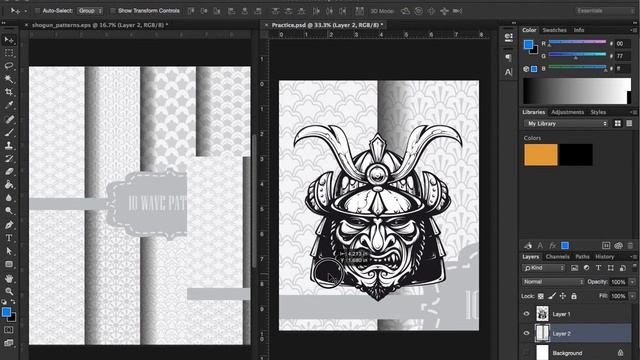Hide Layer 2 visibility eye
The width and height of the screenshot is (640, 360).
coord(527,333)
